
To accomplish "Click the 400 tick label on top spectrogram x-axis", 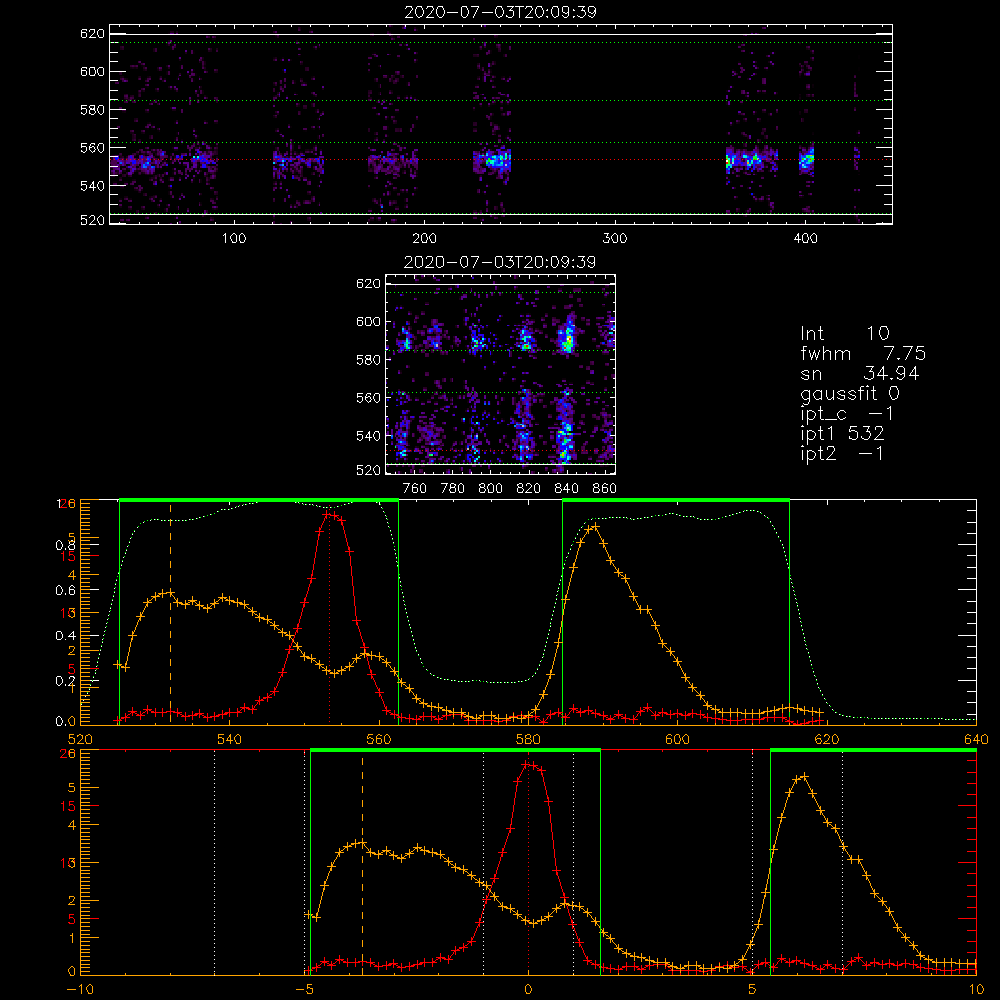I will (x=805, y=239).
